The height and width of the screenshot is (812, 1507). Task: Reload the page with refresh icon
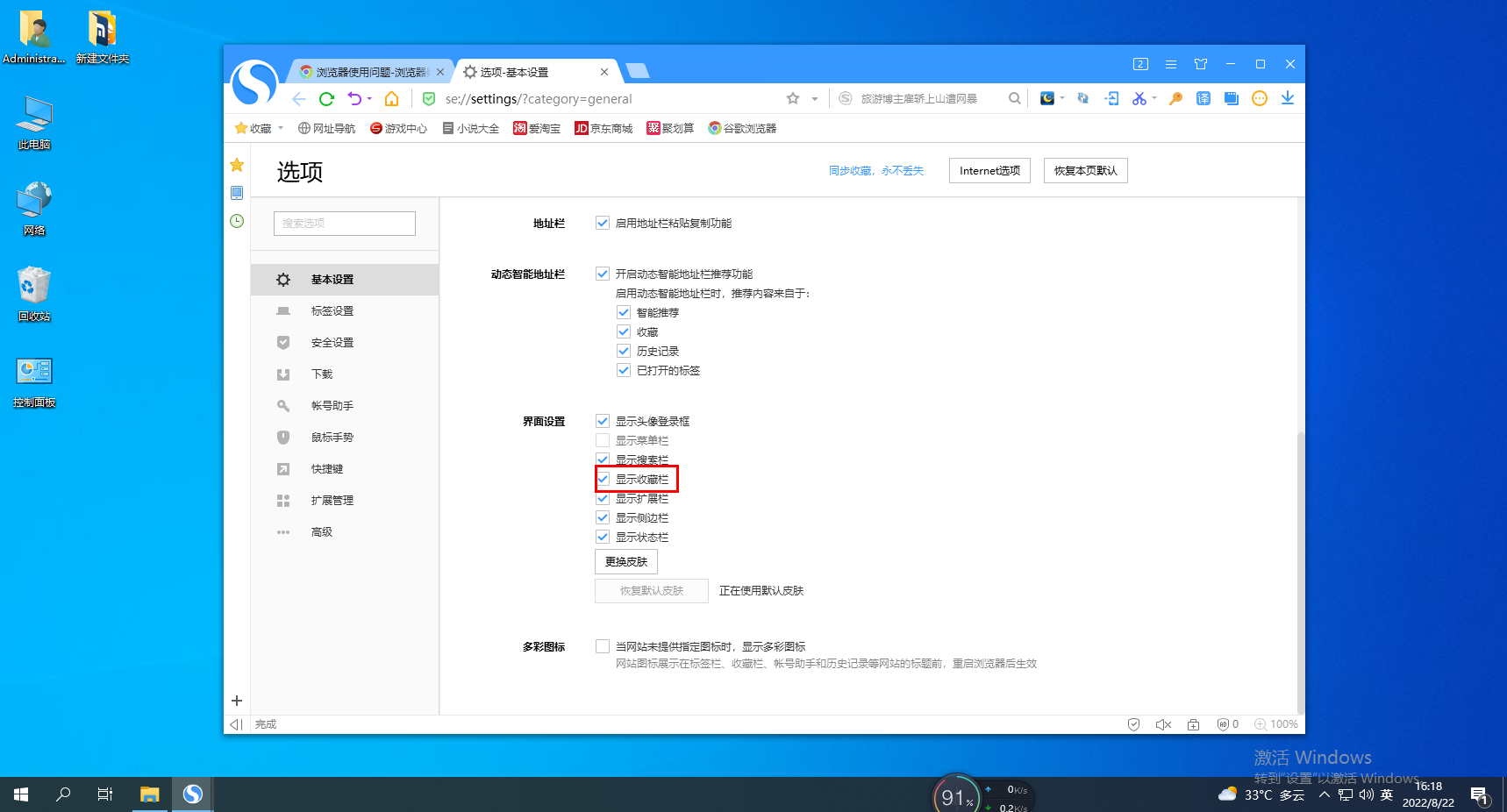(x=326, y=98)
